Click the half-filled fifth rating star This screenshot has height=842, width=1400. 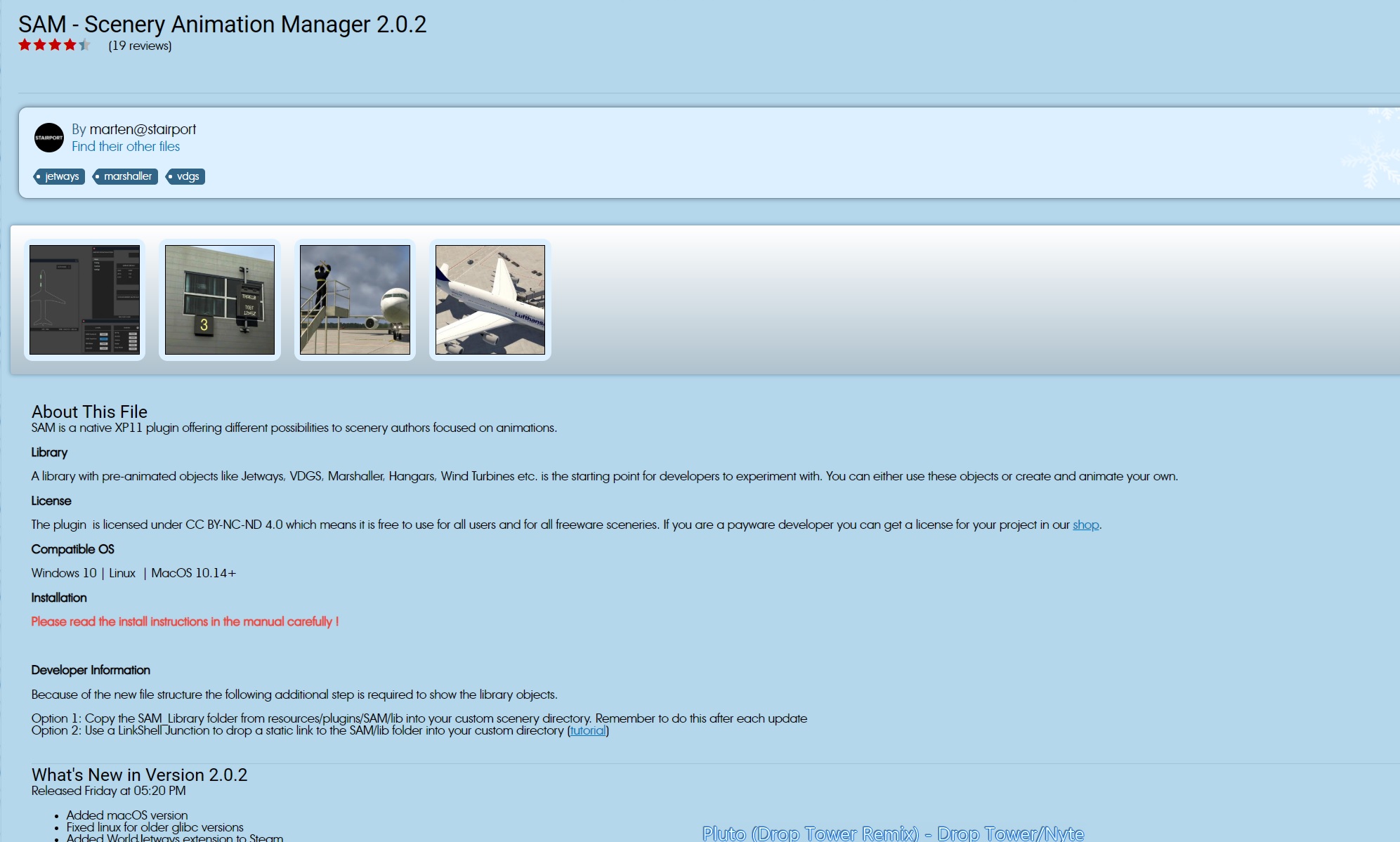(85, 45)
